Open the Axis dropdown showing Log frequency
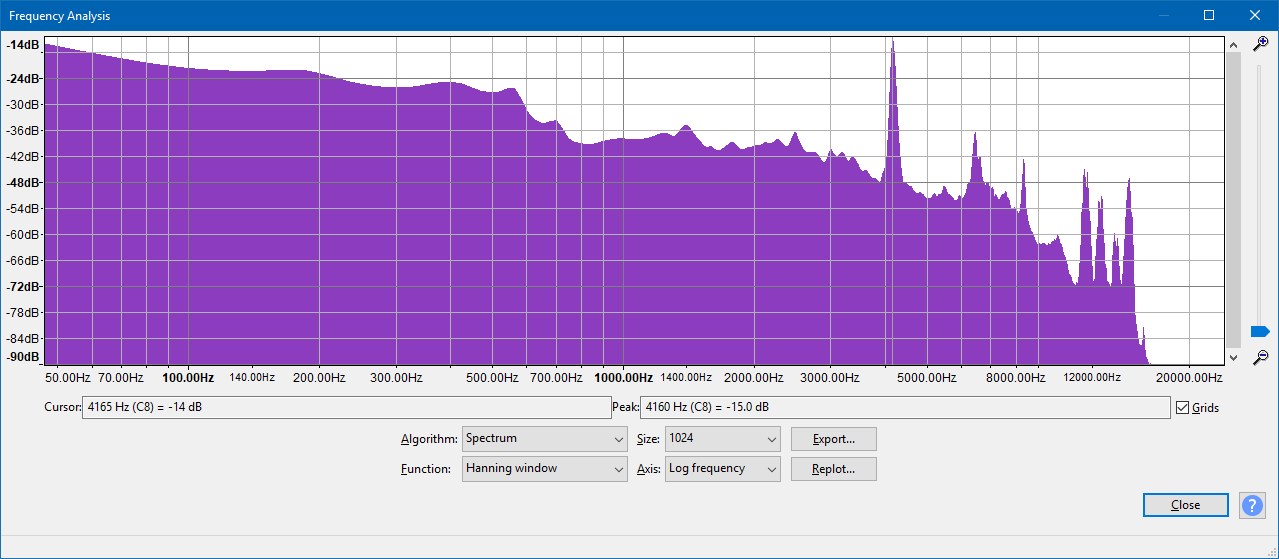 coord(723,469)
